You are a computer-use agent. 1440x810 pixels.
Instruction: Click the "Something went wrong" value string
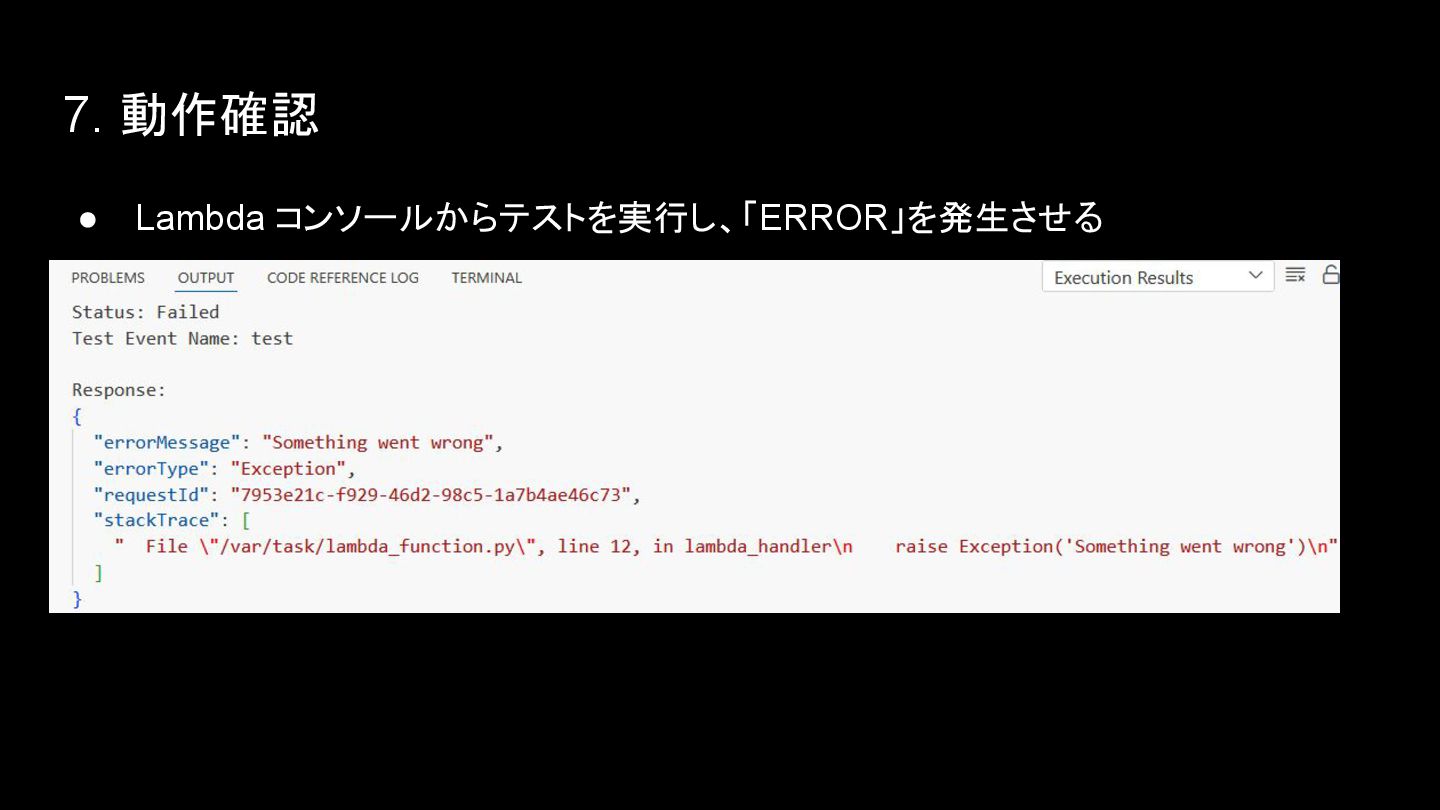(x=378, y=442)
